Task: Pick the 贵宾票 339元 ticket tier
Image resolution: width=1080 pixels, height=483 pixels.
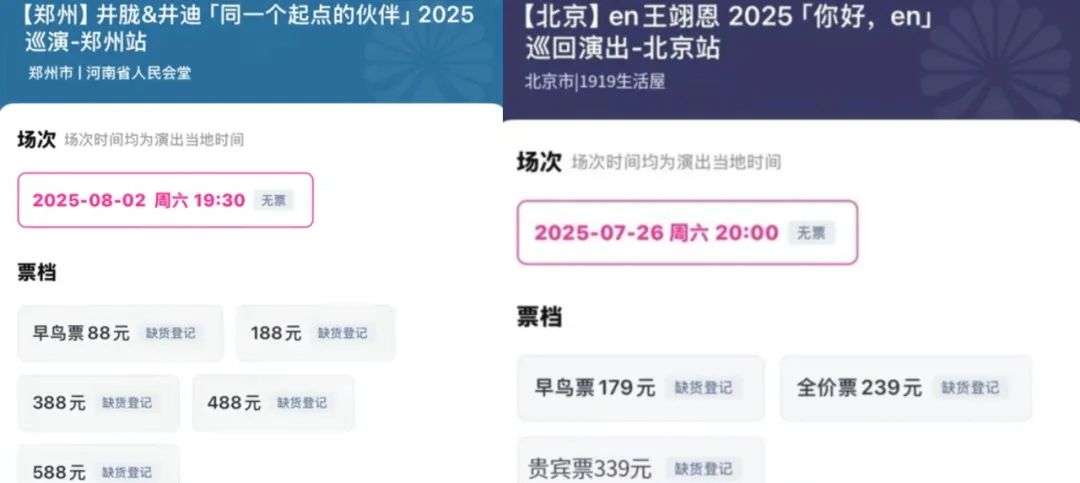Action: (640, 468)
